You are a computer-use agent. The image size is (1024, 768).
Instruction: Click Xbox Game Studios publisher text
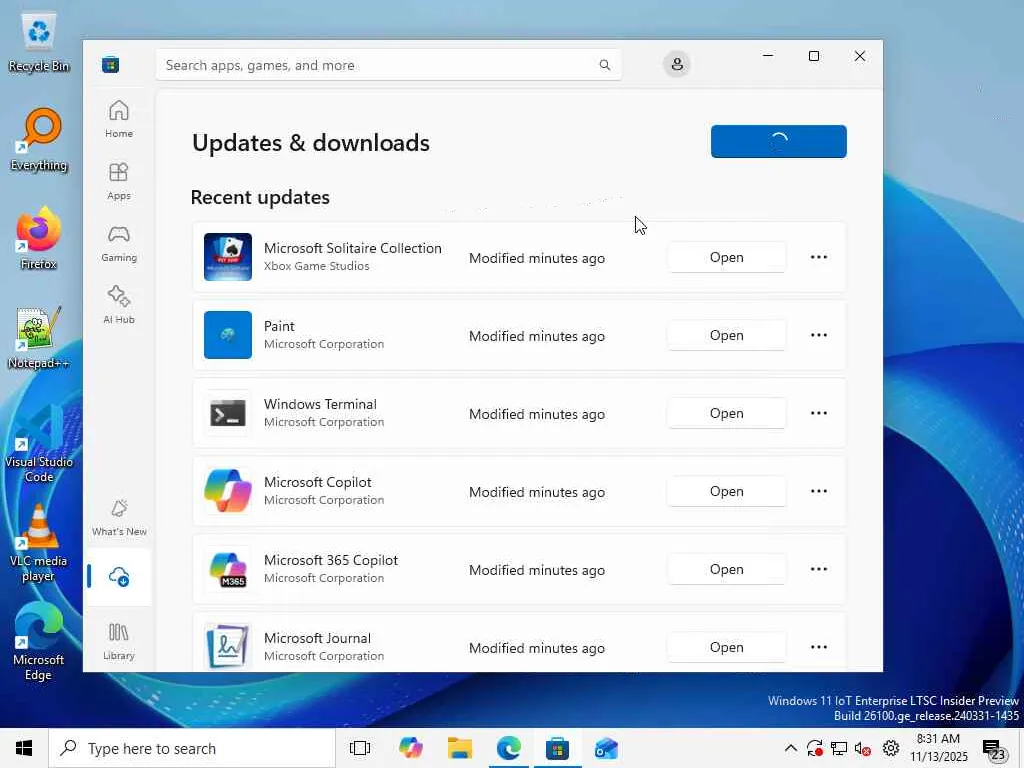pyautogui.click(x=317, y=266)
